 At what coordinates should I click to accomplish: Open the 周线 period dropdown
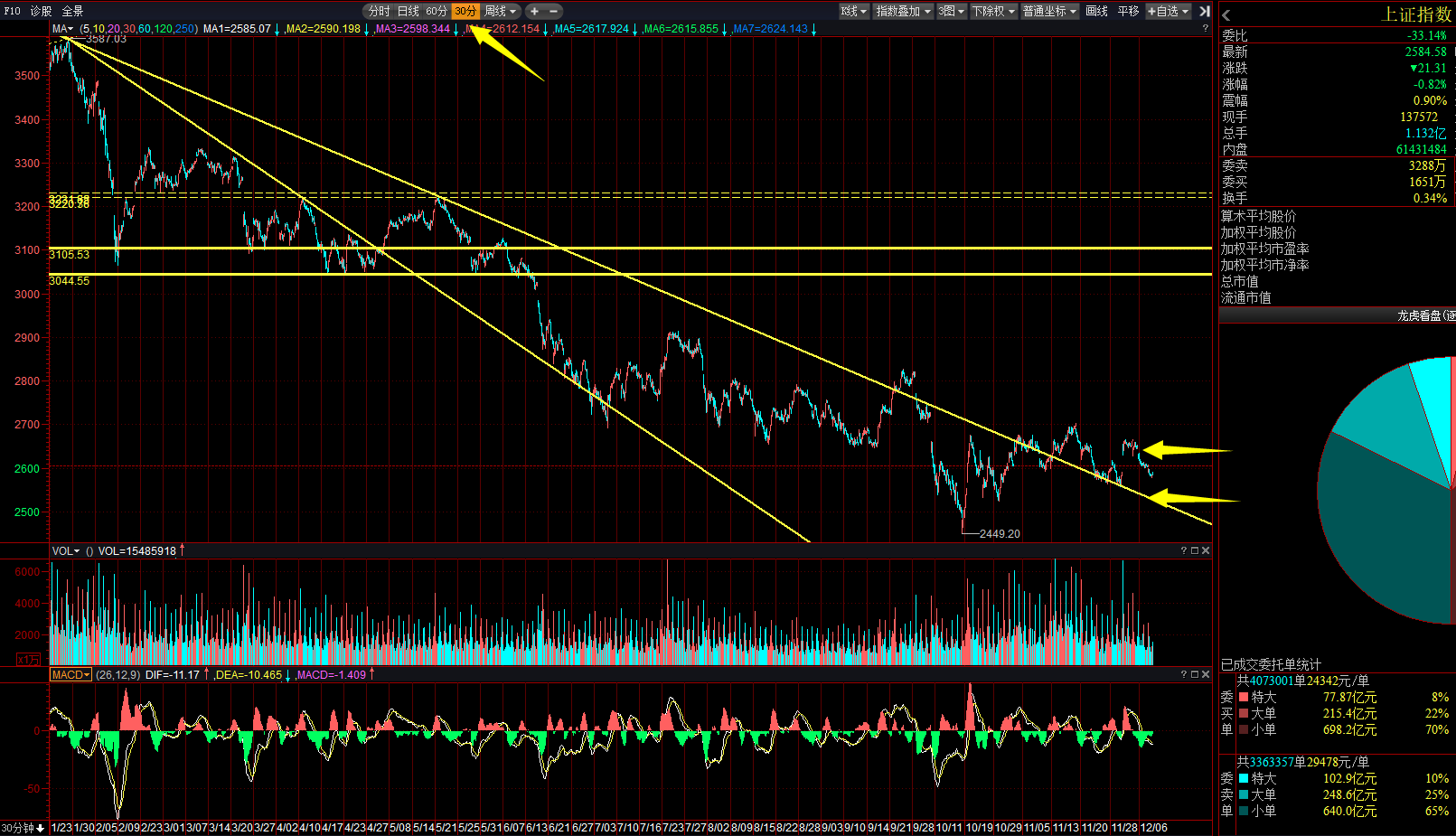coord(501,11)
